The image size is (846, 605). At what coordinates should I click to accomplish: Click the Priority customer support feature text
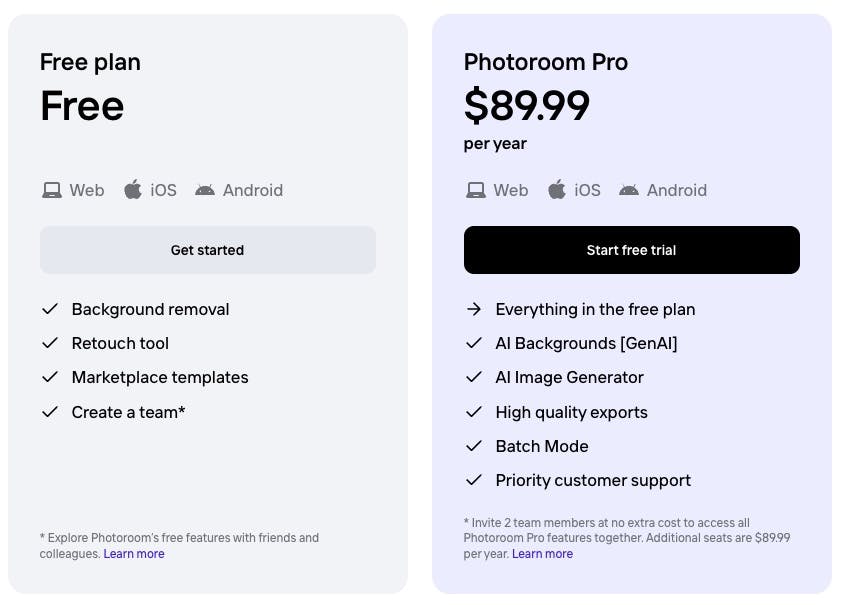593,480
